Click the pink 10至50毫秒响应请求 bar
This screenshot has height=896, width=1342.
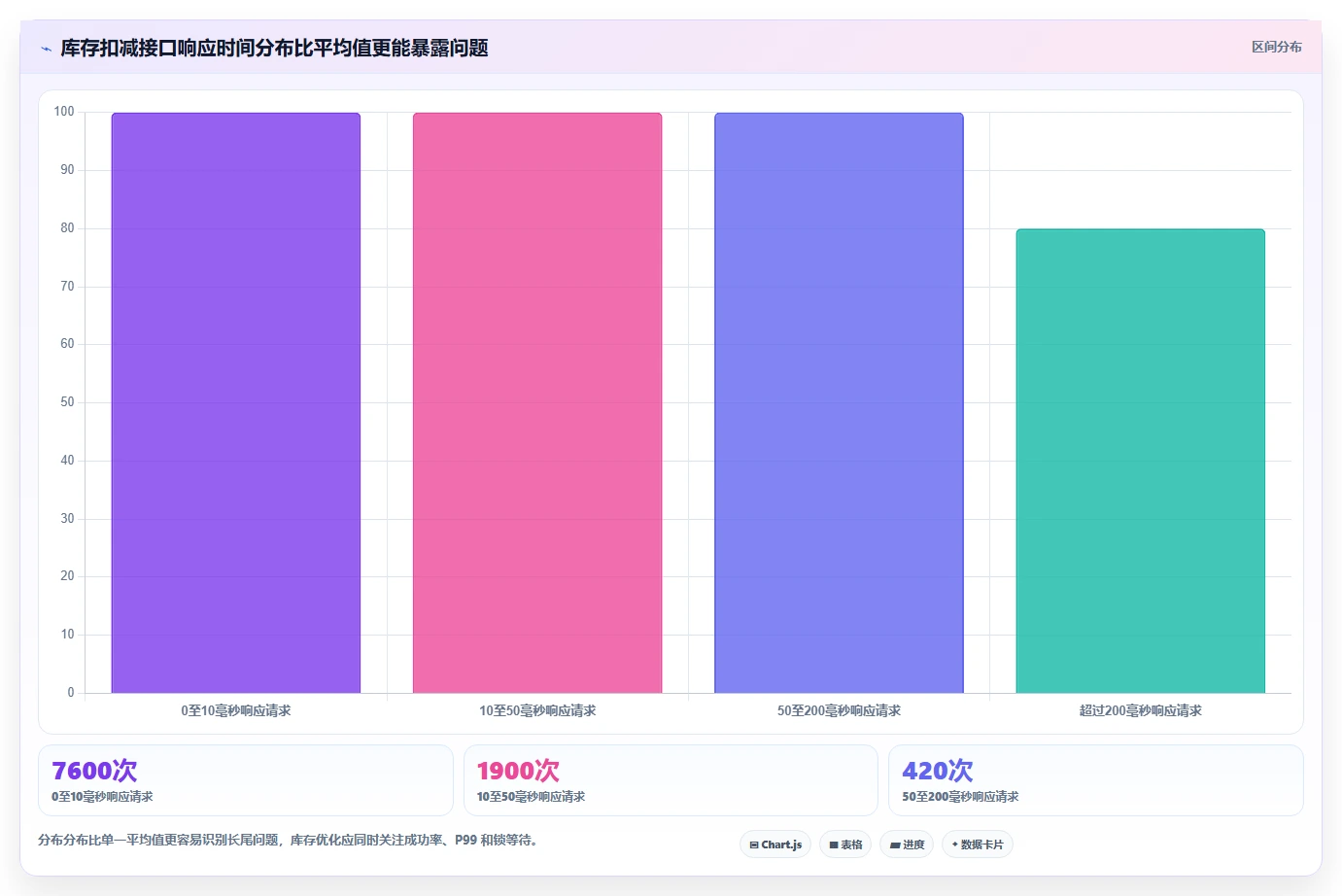click(x=537, y=403)
